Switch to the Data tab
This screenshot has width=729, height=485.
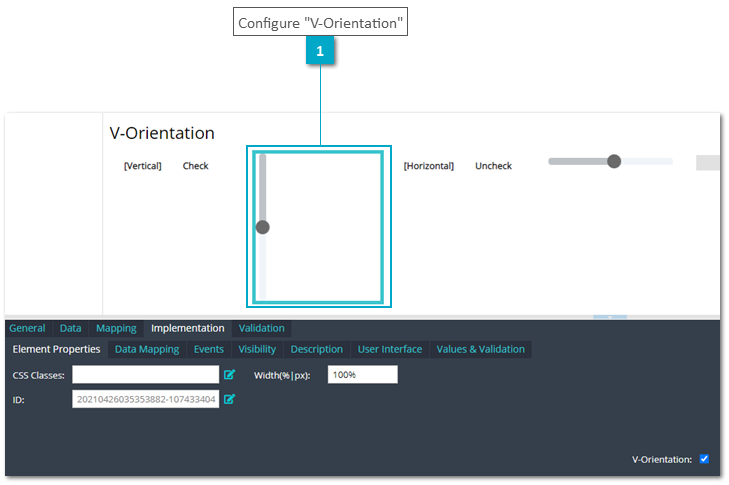71,328
